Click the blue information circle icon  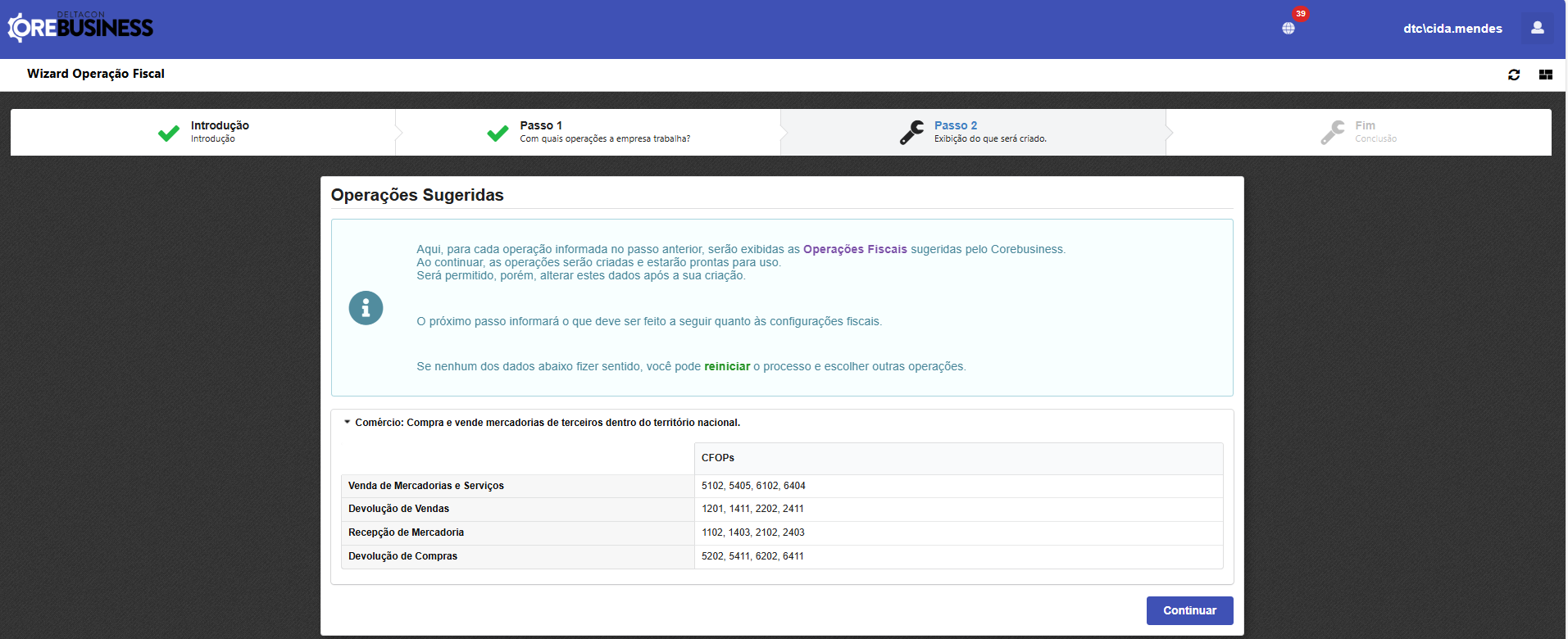tap(366, 308)
